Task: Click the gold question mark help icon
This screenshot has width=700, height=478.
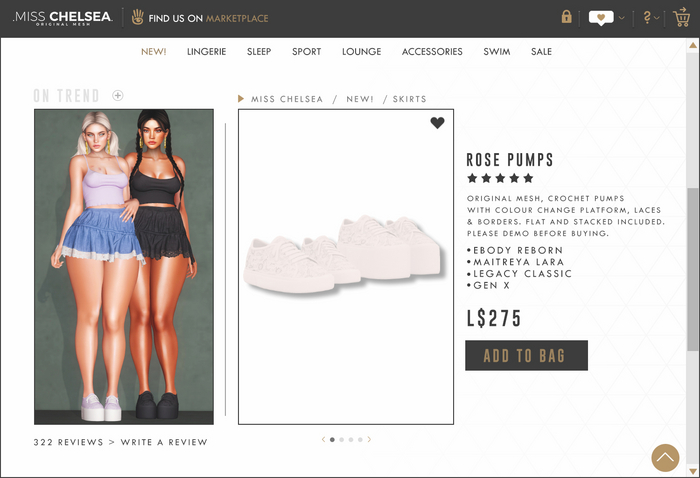Action: [x=647, y=18]
